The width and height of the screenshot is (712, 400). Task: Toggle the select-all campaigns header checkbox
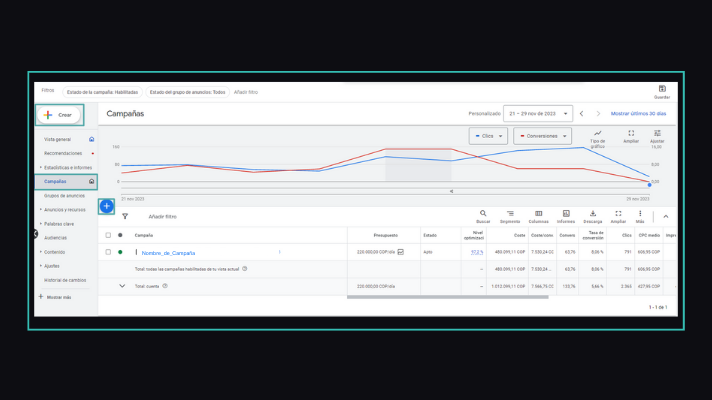[108, 235]
